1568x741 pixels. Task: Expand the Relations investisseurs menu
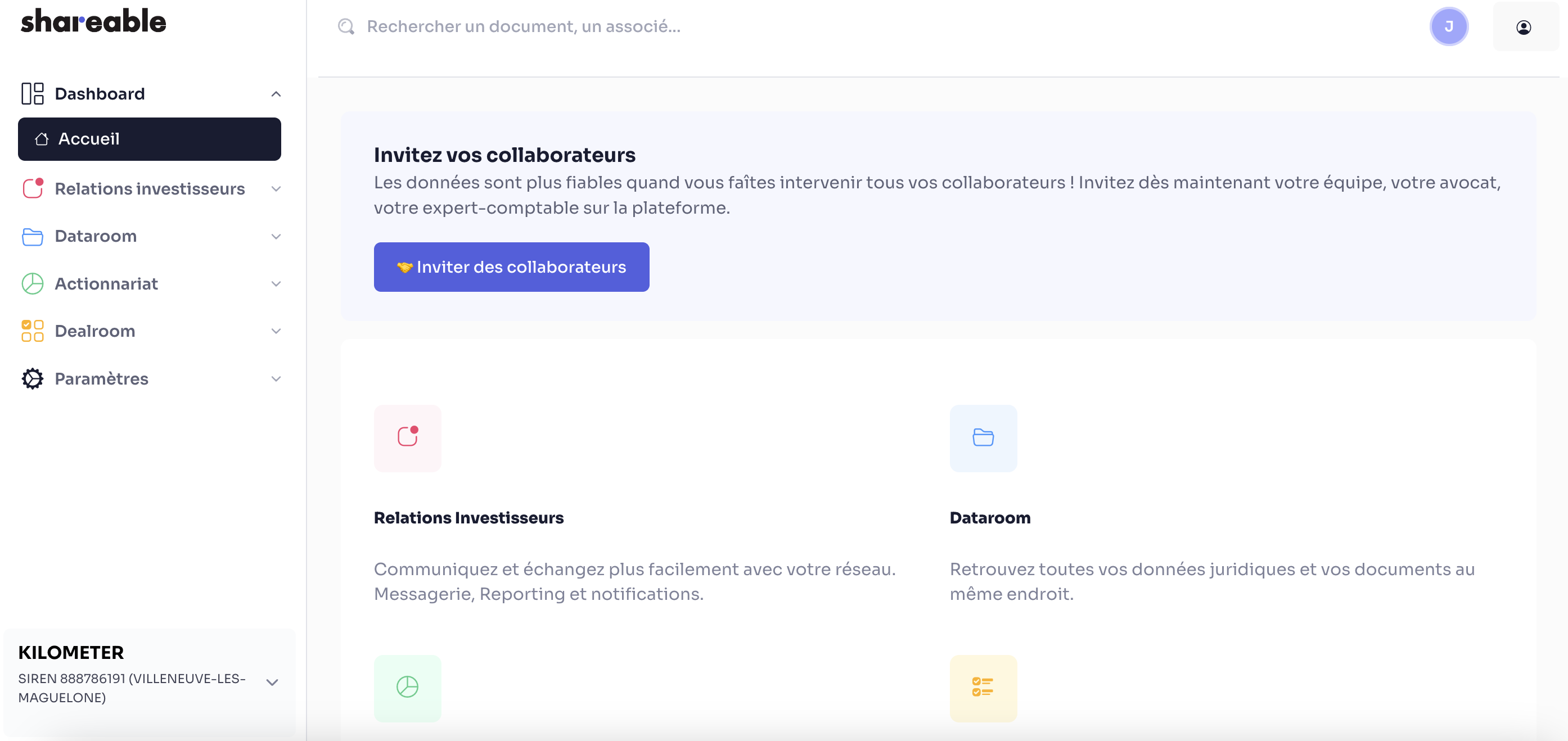click(276, 188)
